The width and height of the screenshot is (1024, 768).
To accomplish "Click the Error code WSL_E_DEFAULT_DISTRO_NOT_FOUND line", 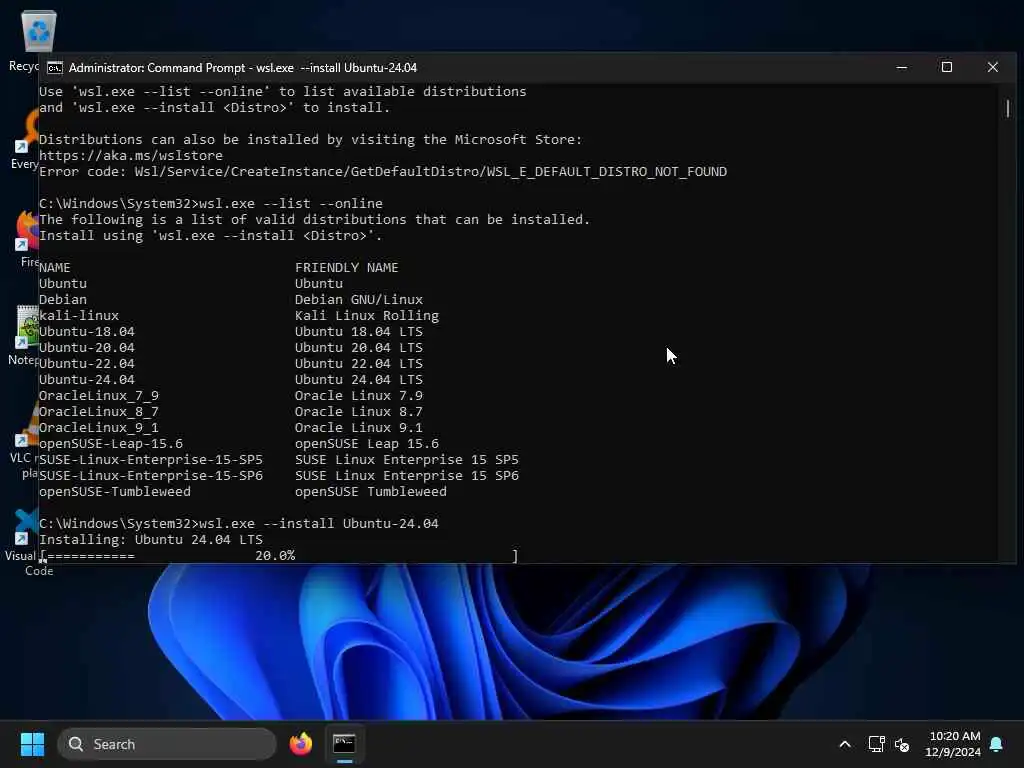I will tap(383, 172).
